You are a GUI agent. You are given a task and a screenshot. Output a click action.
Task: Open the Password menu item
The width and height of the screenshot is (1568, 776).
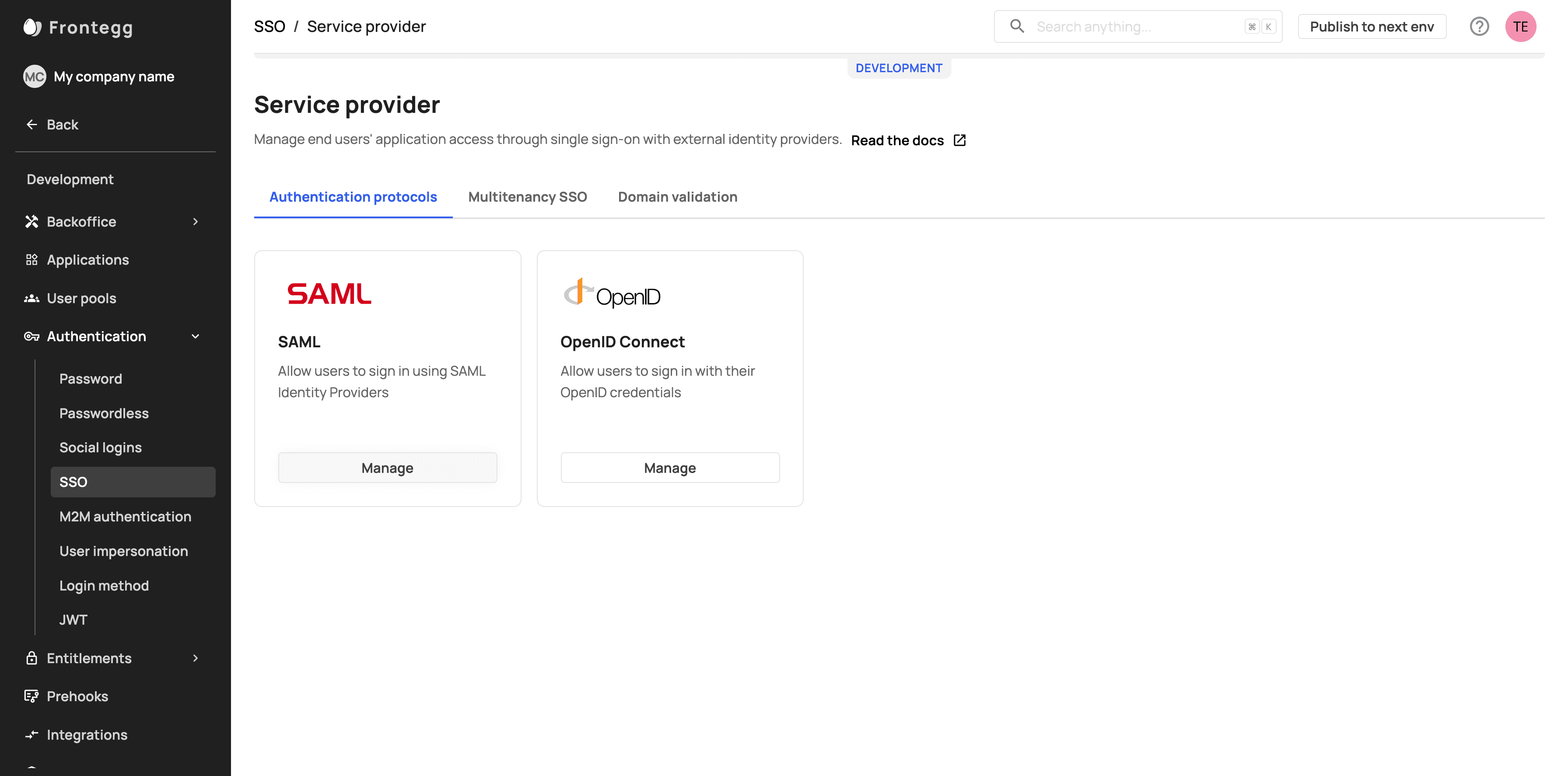tap(91, 378)
